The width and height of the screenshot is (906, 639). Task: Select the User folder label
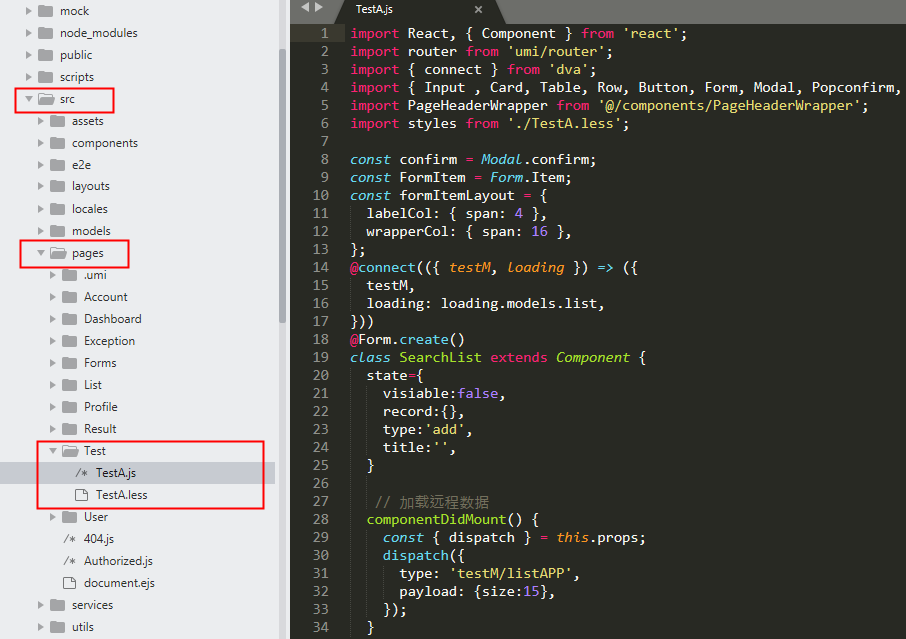point(96,517)
